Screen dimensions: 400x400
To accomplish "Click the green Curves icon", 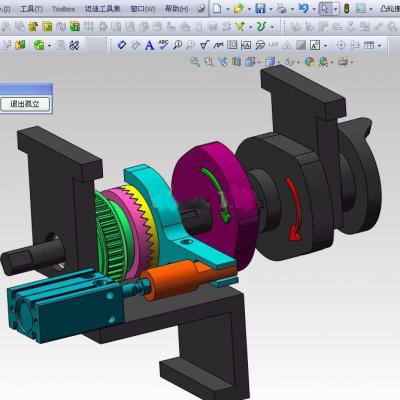I will (x=261, y=26).
